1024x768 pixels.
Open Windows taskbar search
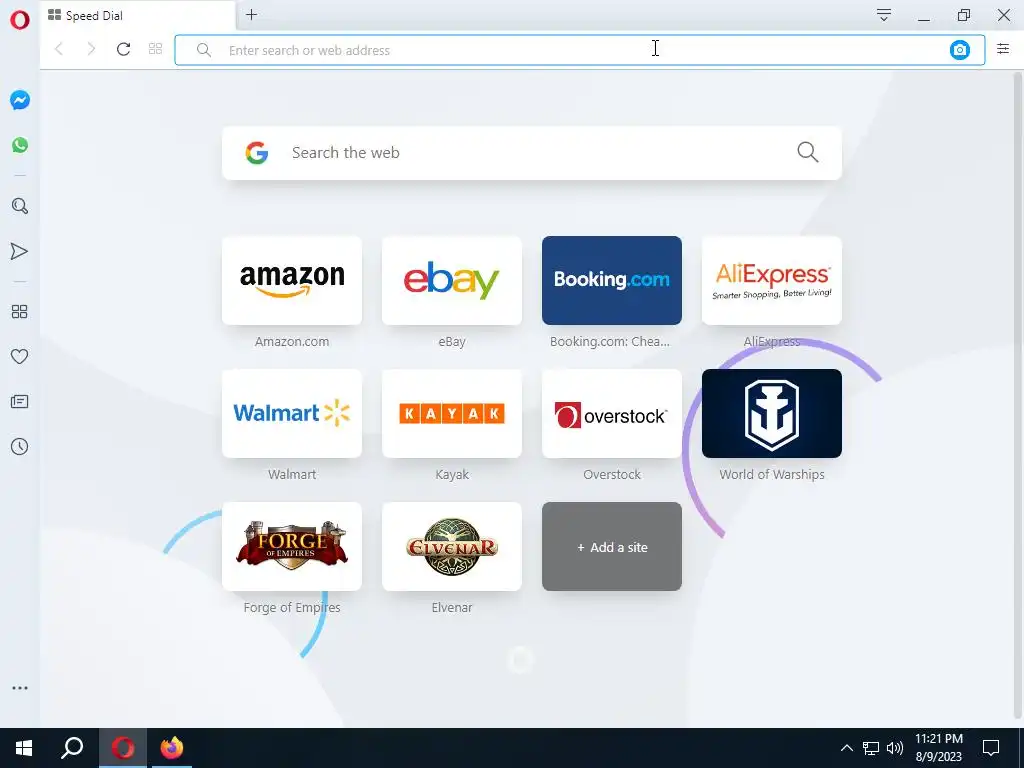[x=72, y=748]
